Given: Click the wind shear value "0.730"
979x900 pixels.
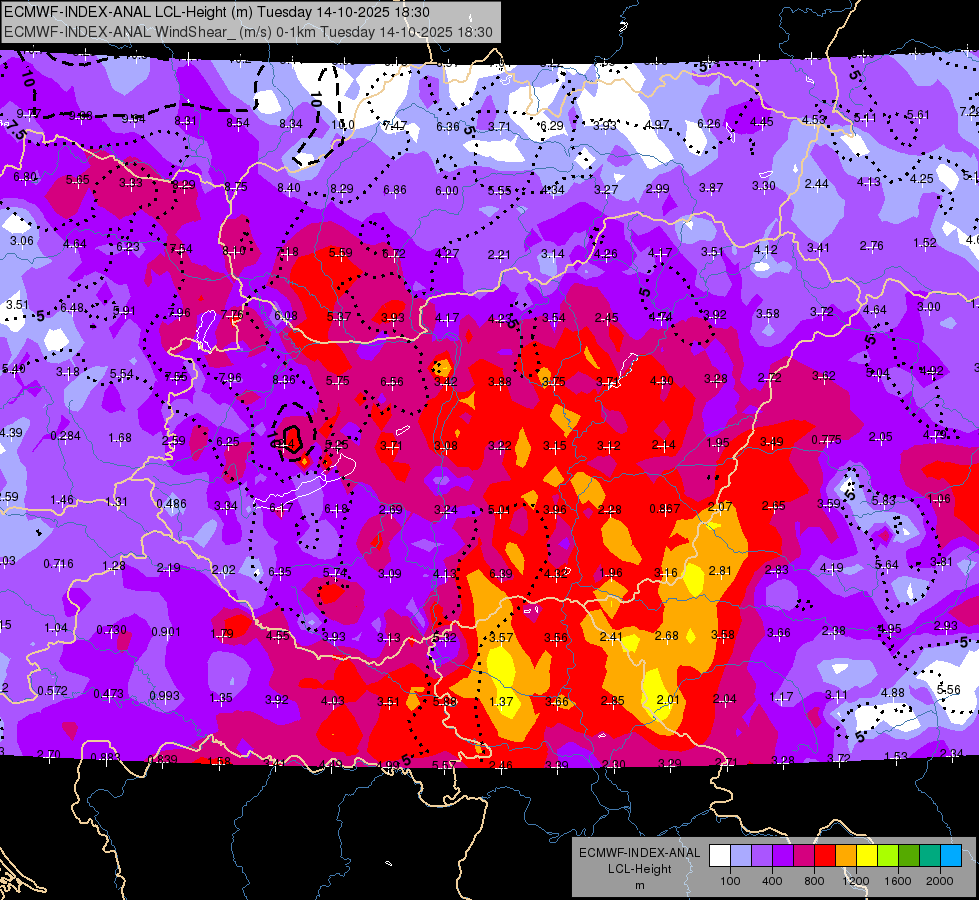Looking at the screenshot, I should click(x=111, y=630).
